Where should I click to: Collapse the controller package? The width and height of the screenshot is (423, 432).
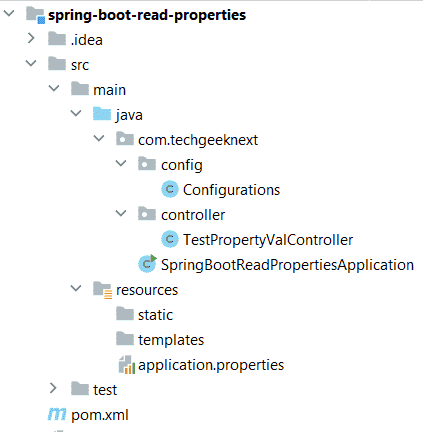click(121, 213)
